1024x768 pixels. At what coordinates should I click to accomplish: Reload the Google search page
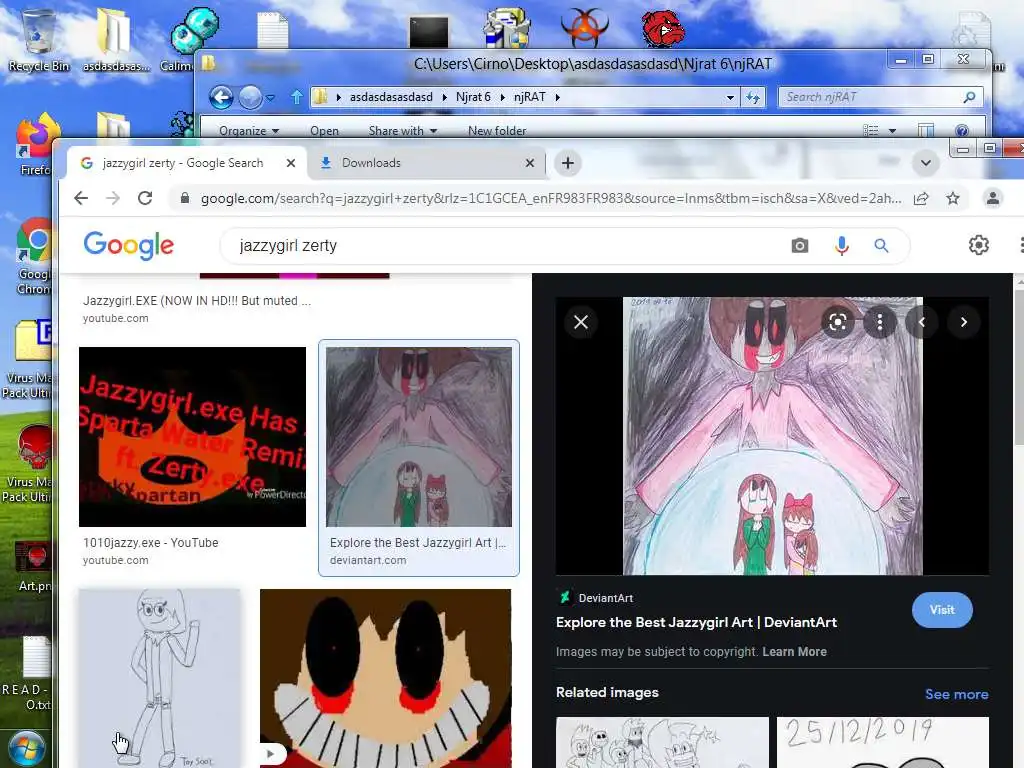click(x=145, y=198)
